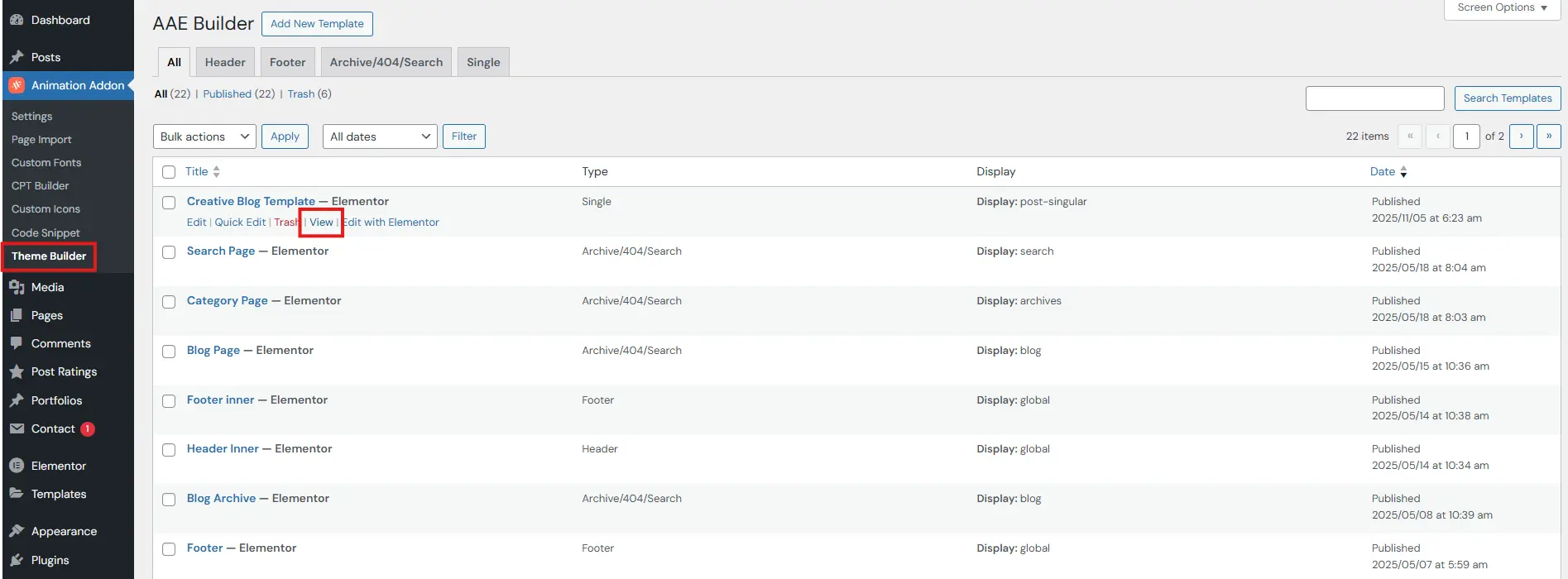Toggle the select-all checkbox in header
The image size is (1568, 579).
169,172
